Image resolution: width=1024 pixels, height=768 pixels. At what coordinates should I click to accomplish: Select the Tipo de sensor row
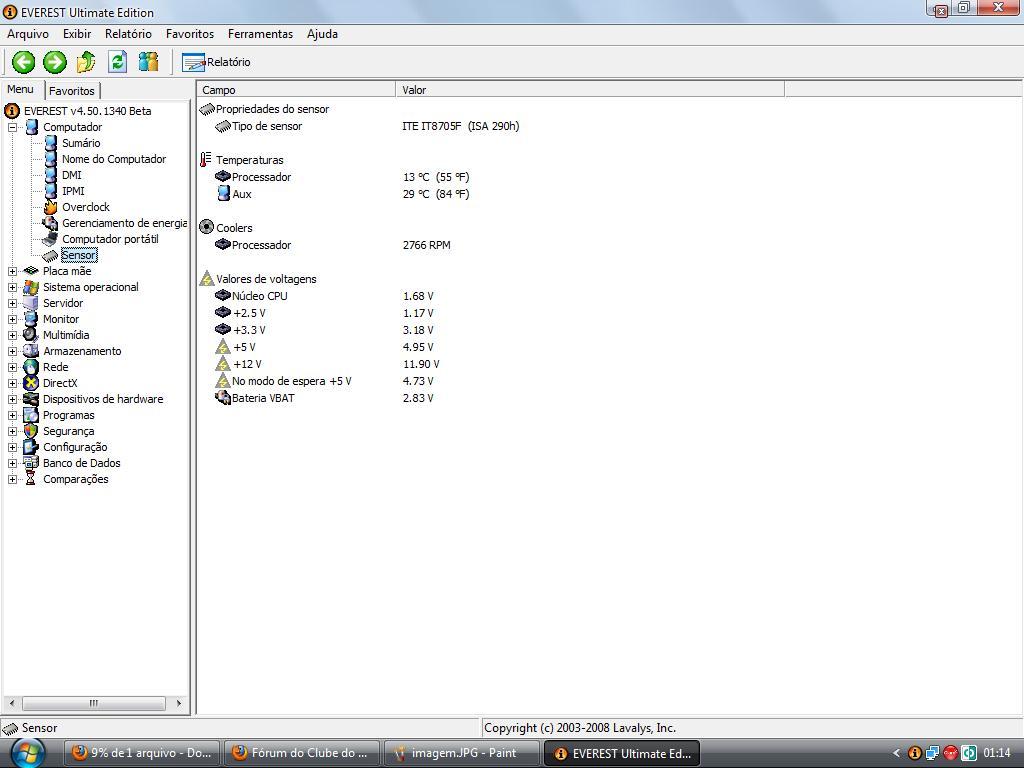click(x=490, y=126)
